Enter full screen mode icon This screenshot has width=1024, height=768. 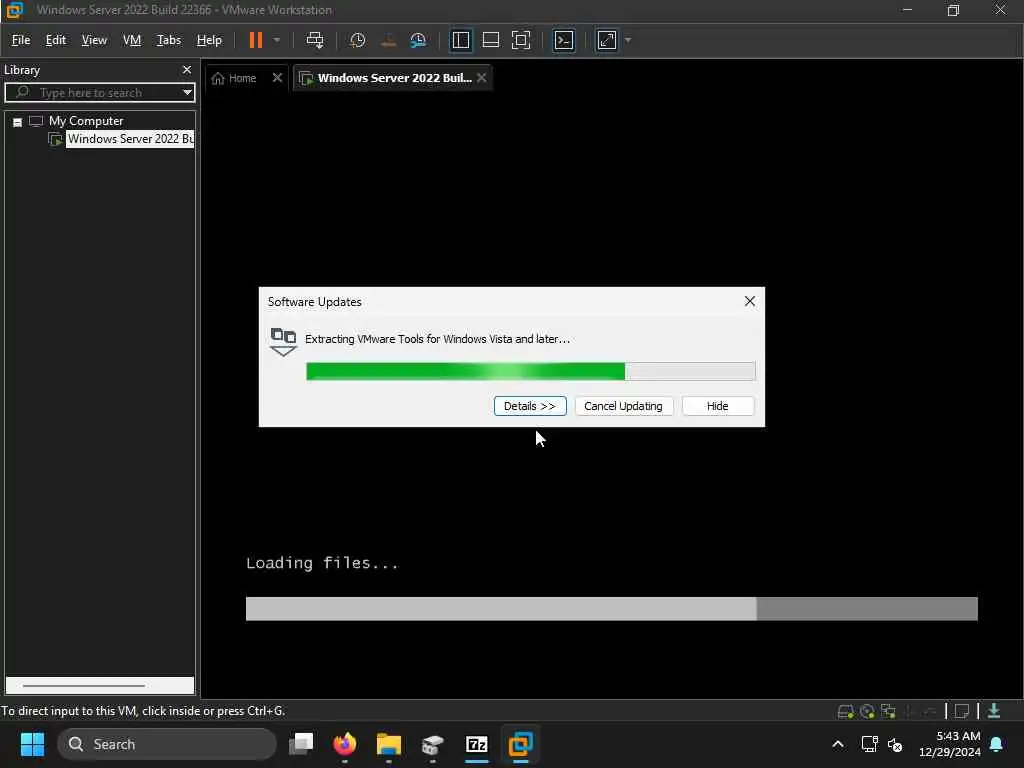(520, 40)
